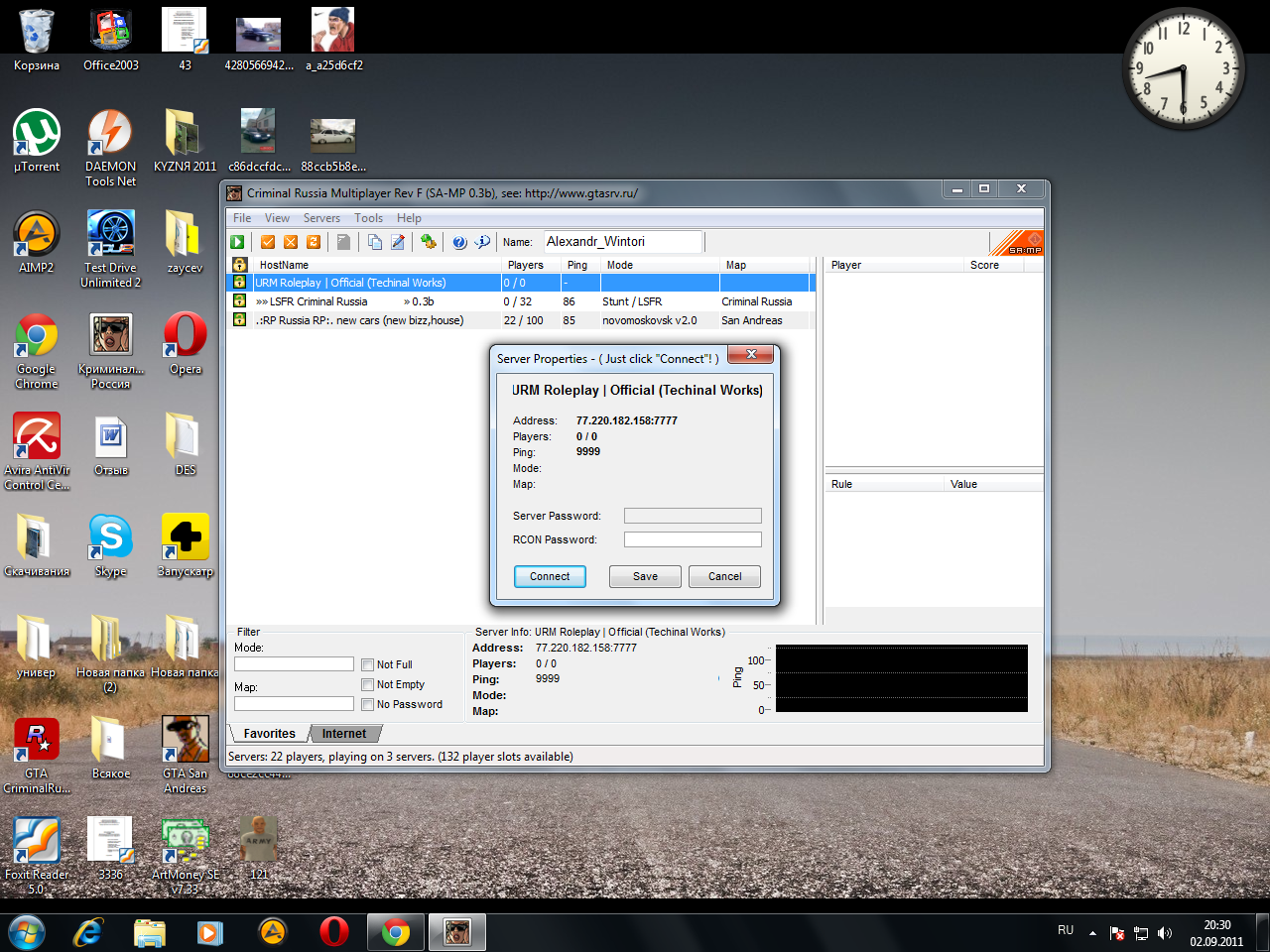
Task: Open the Tools menu
Action: (x=368, y=218)
